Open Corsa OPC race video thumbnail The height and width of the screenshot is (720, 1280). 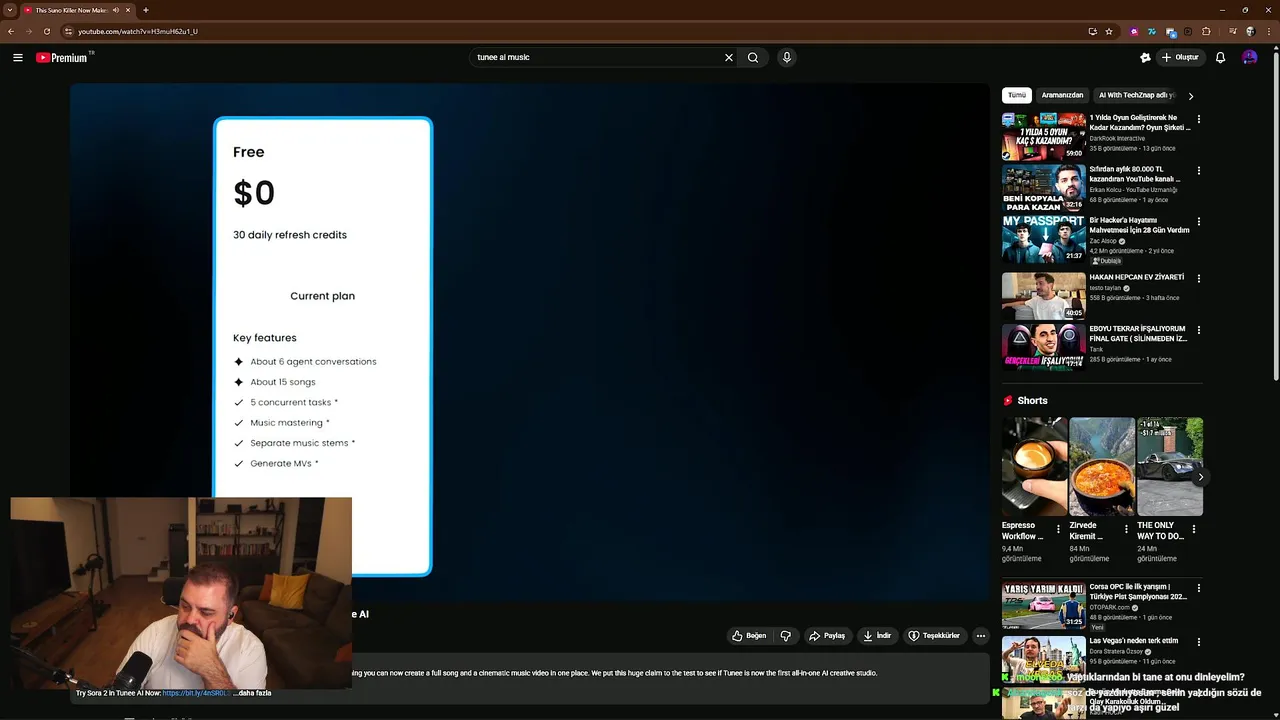click(x=1043, y=605)
